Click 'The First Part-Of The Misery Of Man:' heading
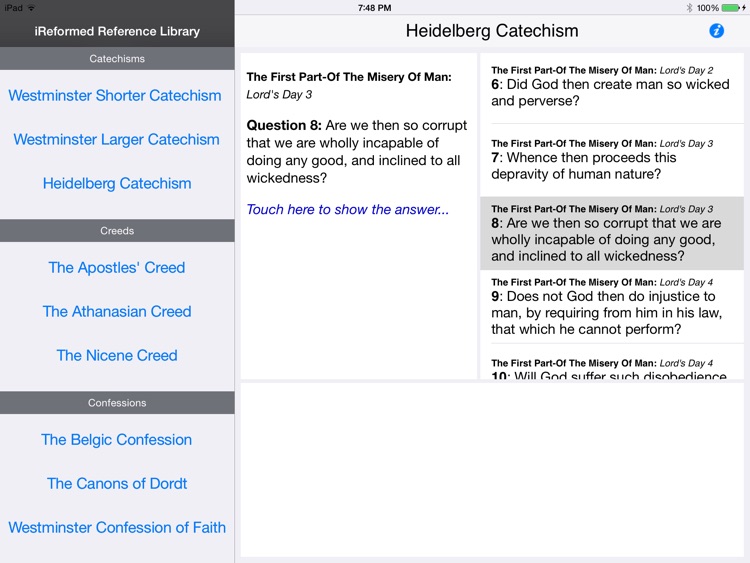This screenshot has height=563, width=750. point(349,77)
